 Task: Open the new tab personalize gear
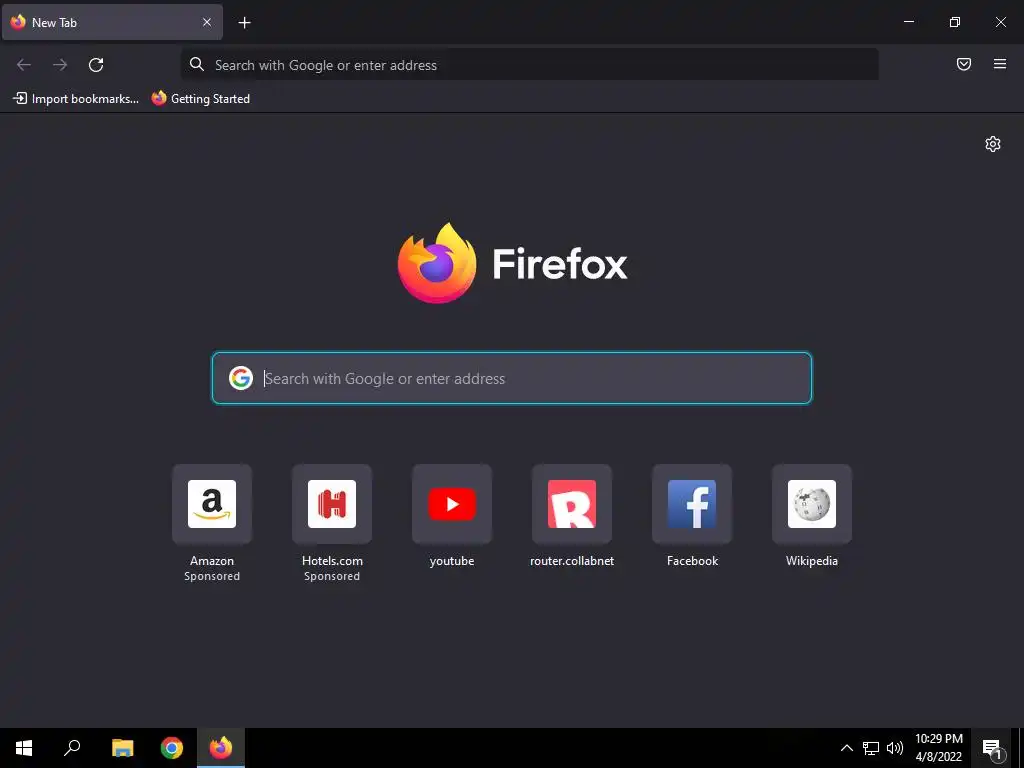click(x=993, y=144)
